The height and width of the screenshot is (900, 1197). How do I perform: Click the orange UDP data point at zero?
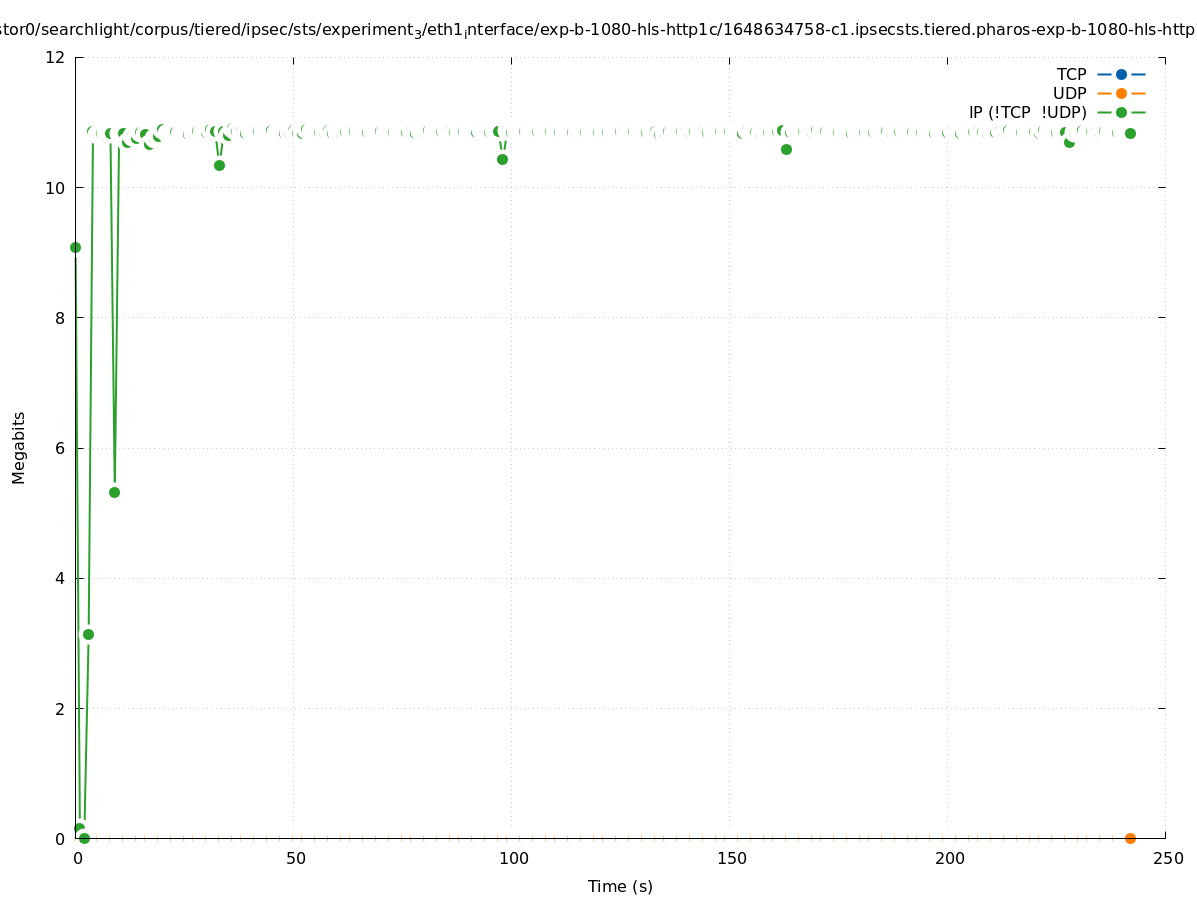click(x=1130, y=838)
